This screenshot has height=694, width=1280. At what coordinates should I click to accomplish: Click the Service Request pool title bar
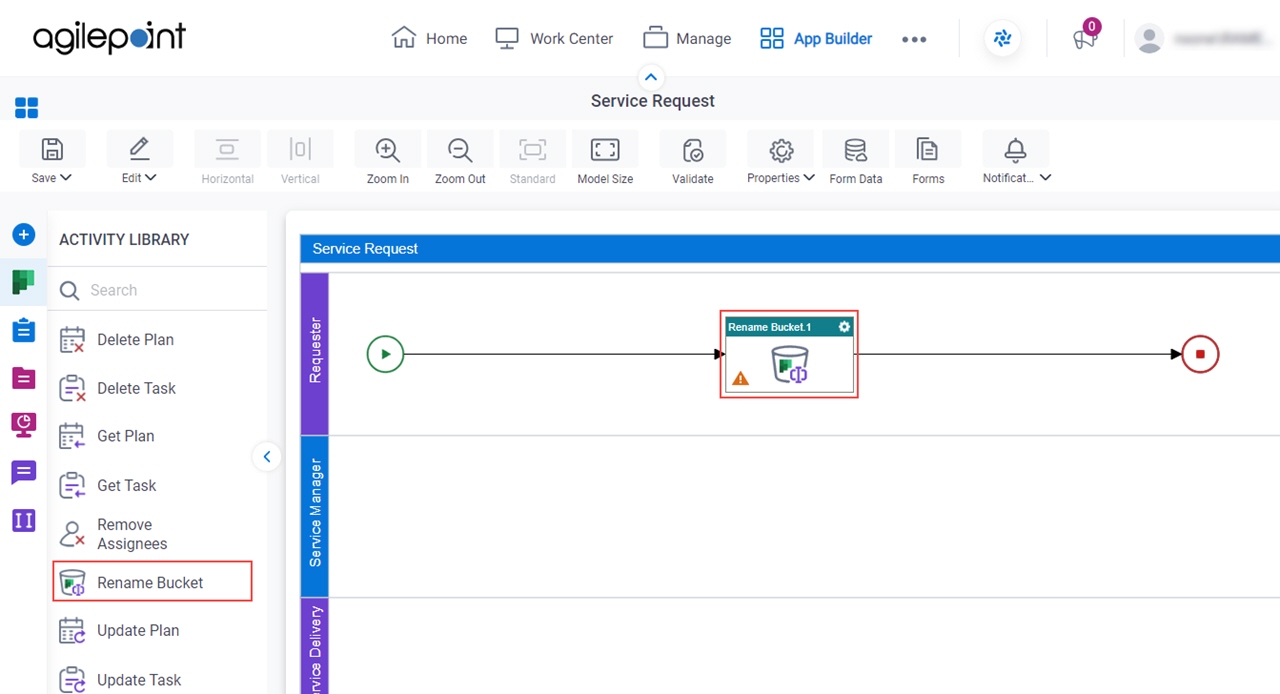[790, 248]
